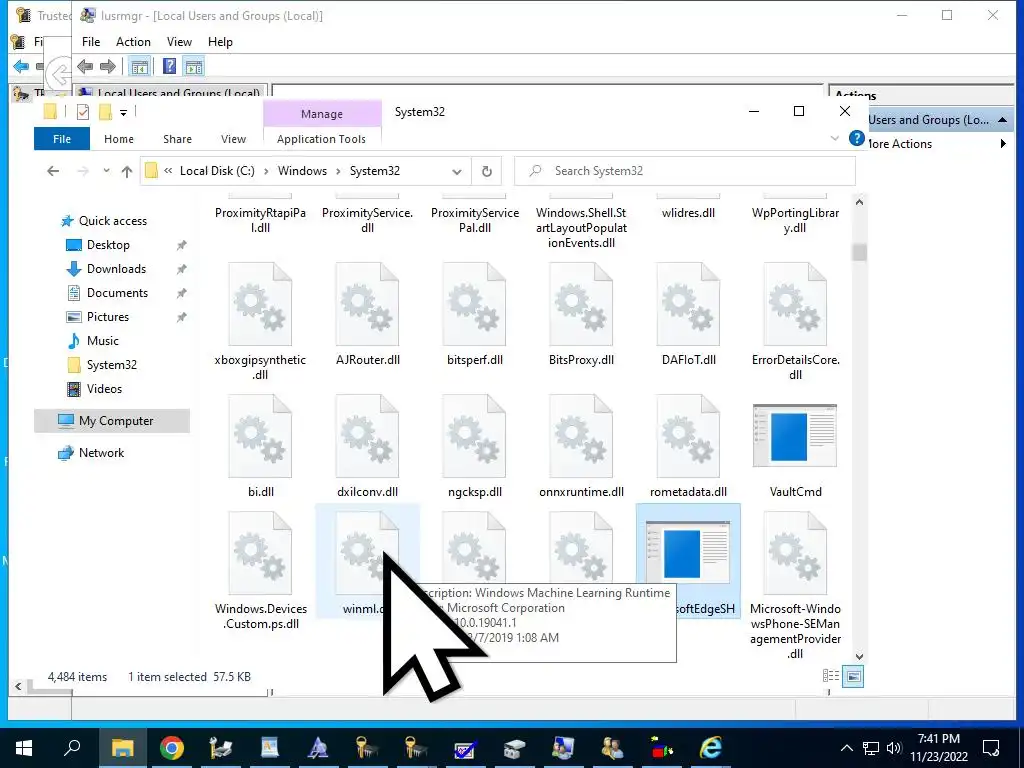Open the Action Center notifications icon

(991, 748)
